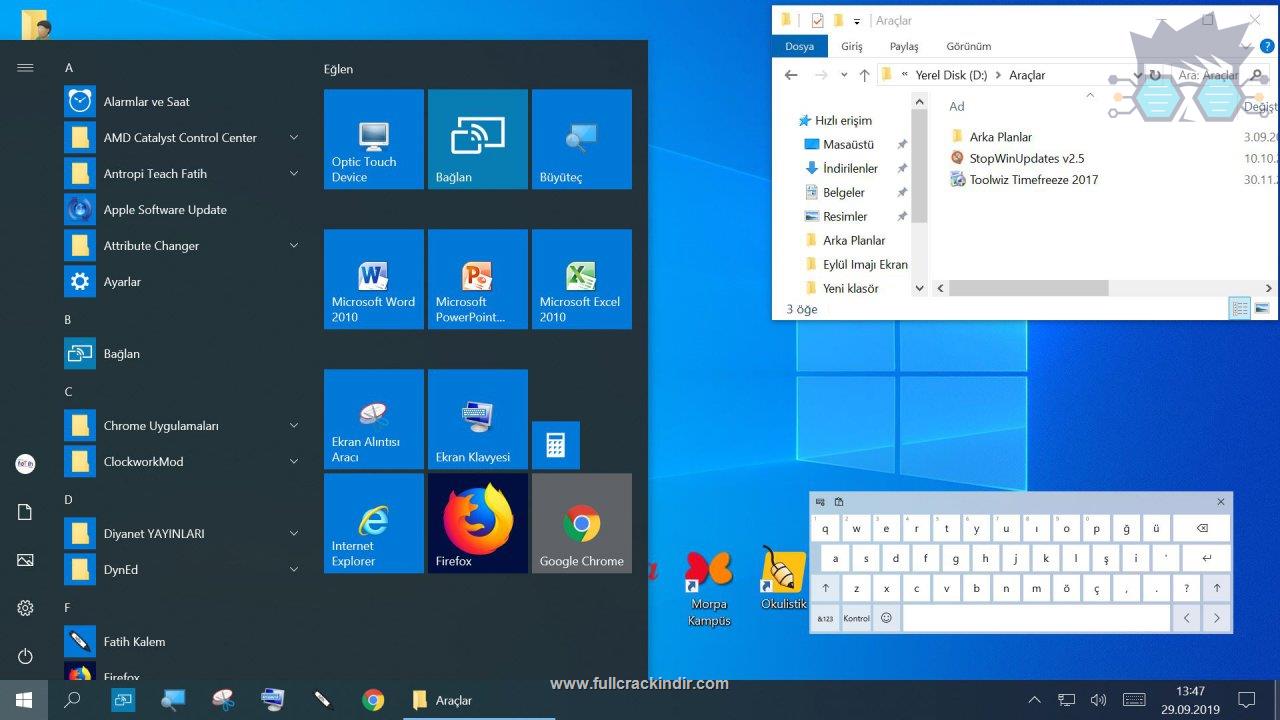
Task: Open the small calculator tile
Action: [x=556, y=445]
